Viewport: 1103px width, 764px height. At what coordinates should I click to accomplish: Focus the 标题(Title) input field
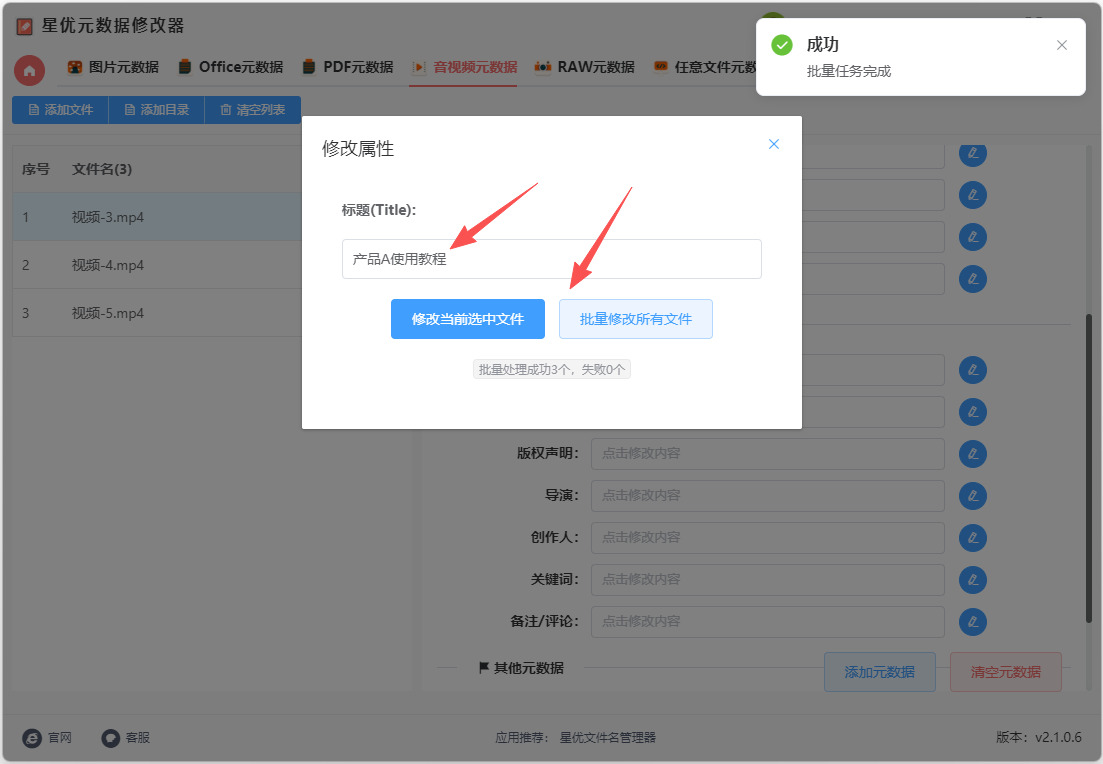[552, 259]
